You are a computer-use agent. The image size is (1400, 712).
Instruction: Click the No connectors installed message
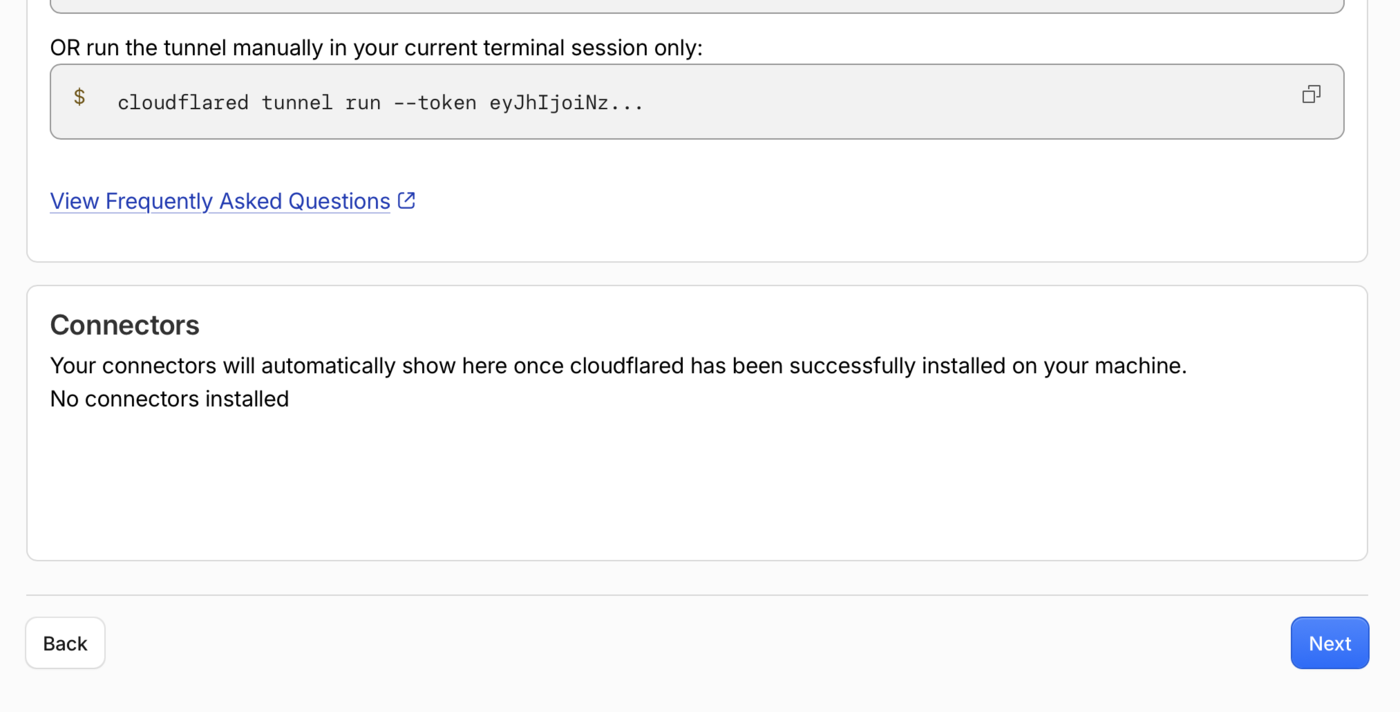(x=169, y=399)
